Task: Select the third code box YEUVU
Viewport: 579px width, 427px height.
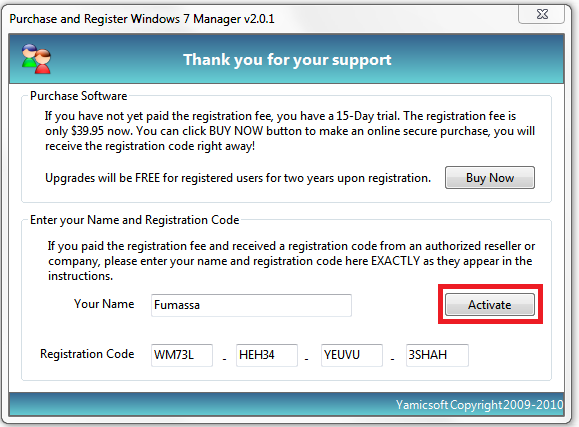Action: [352, 355]
